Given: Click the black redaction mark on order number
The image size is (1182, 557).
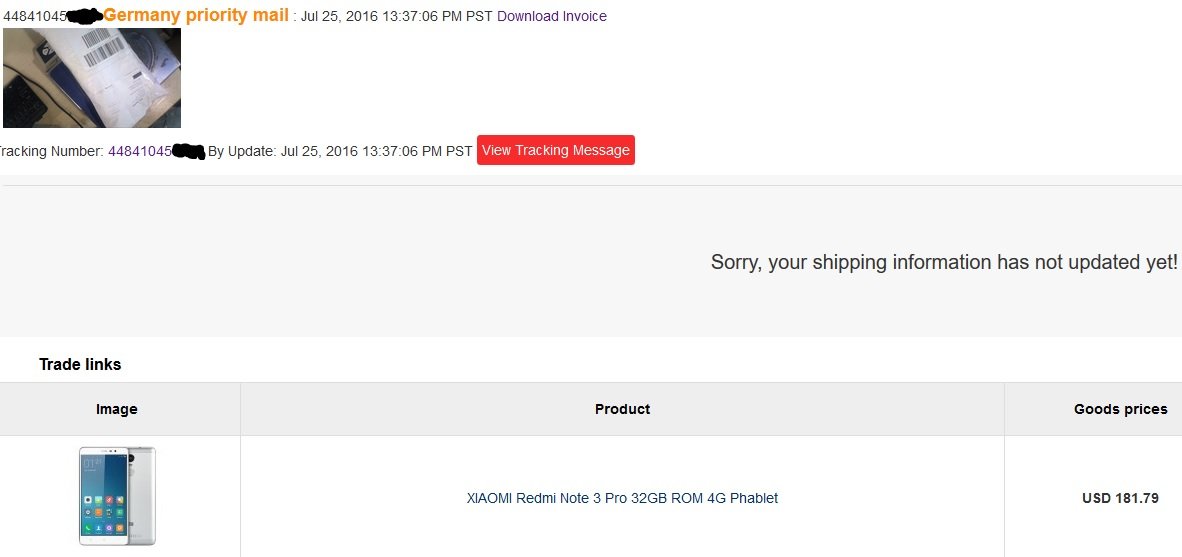Looking at the screenshot, I should [85, 16].
